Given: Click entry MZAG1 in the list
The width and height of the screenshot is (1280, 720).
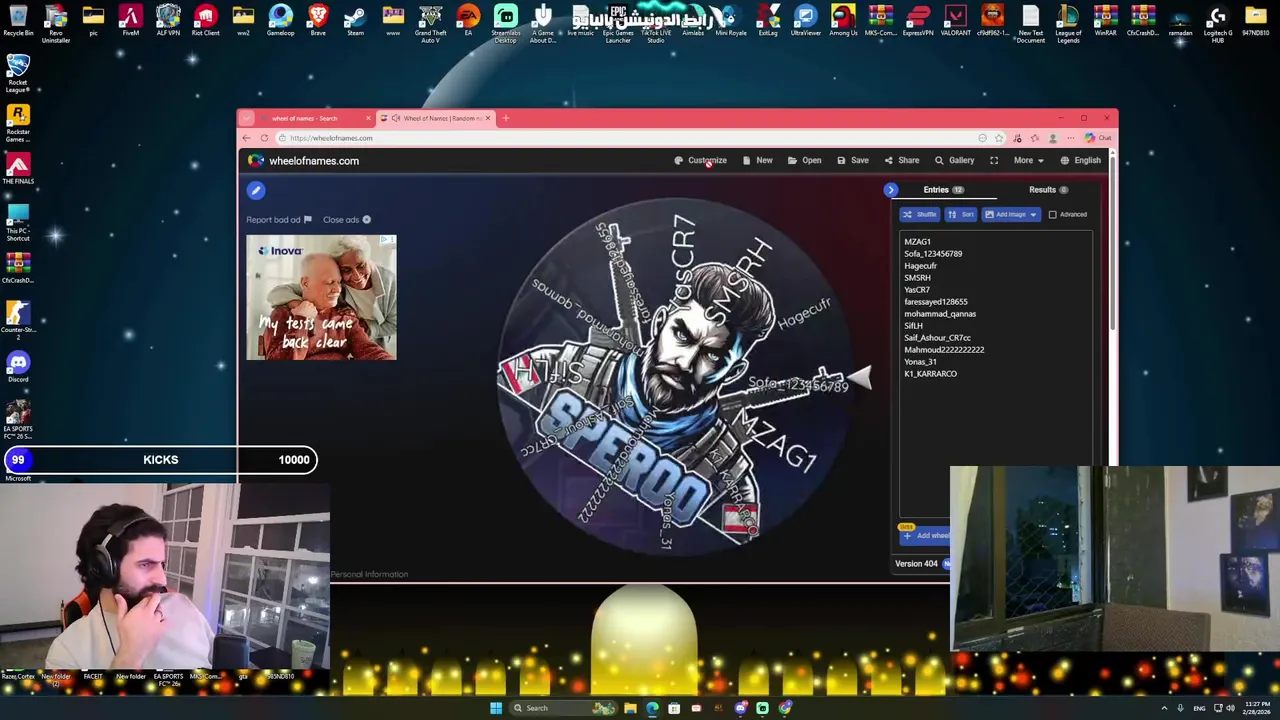Looking at the screenshot, I should pyautogui.click(x=917, y=242).
